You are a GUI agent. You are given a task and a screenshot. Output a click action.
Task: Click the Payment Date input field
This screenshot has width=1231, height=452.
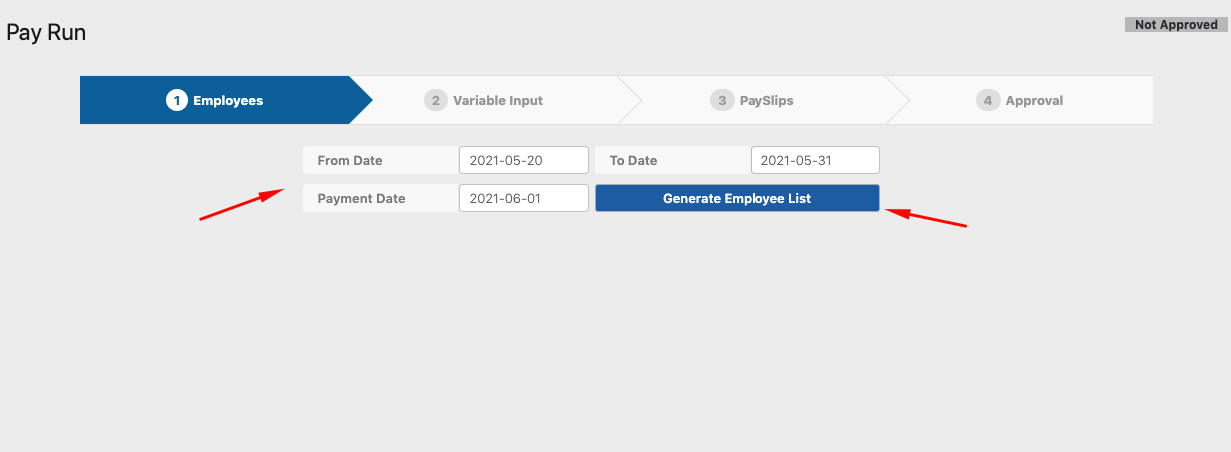(x=524, y=198)
